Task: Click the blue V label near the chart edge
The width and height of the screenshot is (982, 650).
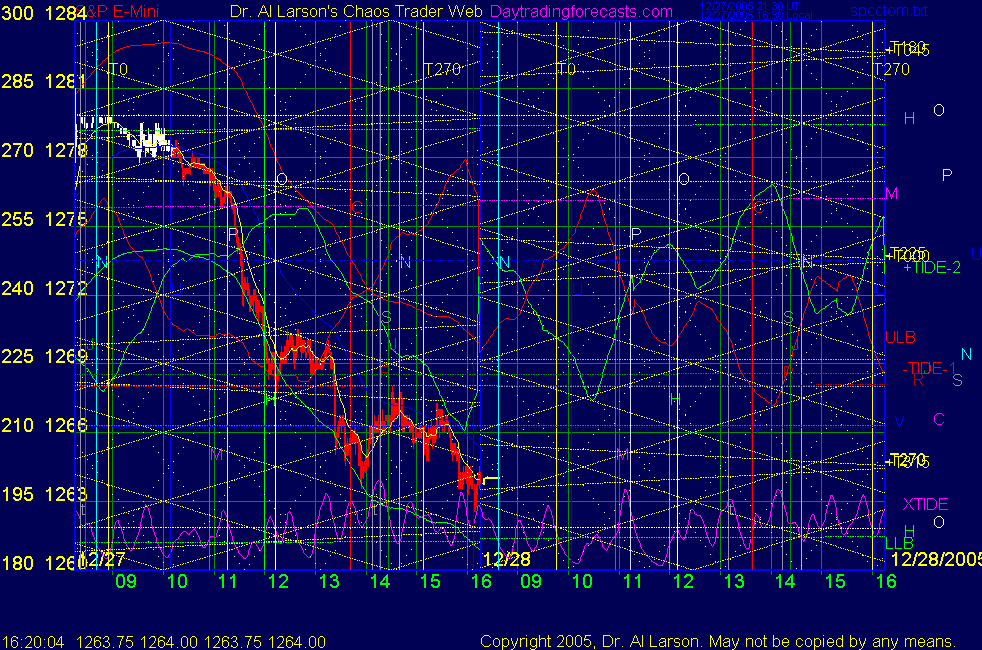Action: (899, 422)
